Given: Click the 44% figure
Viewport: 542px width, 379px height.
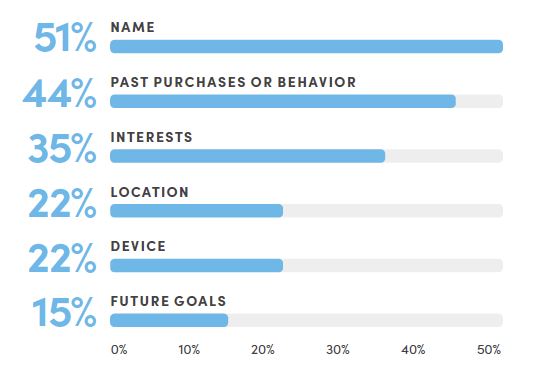Looking at the screenshot, I should click(59, 93).
